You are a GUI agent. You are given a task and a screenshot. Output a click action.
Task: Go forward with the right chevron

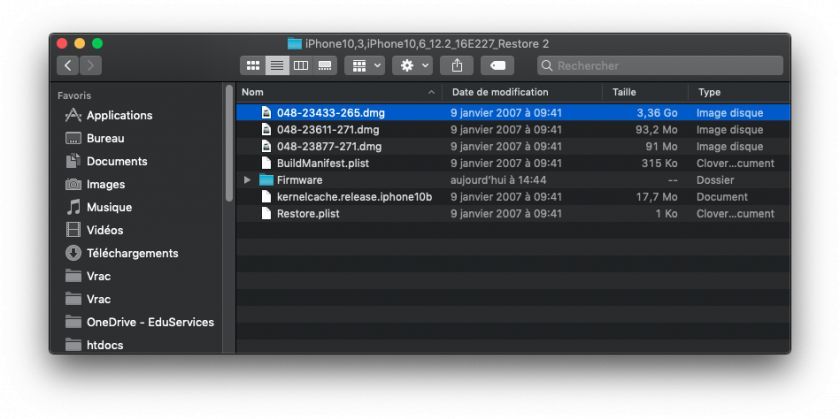pyautogui.click(x=91, y=65)
